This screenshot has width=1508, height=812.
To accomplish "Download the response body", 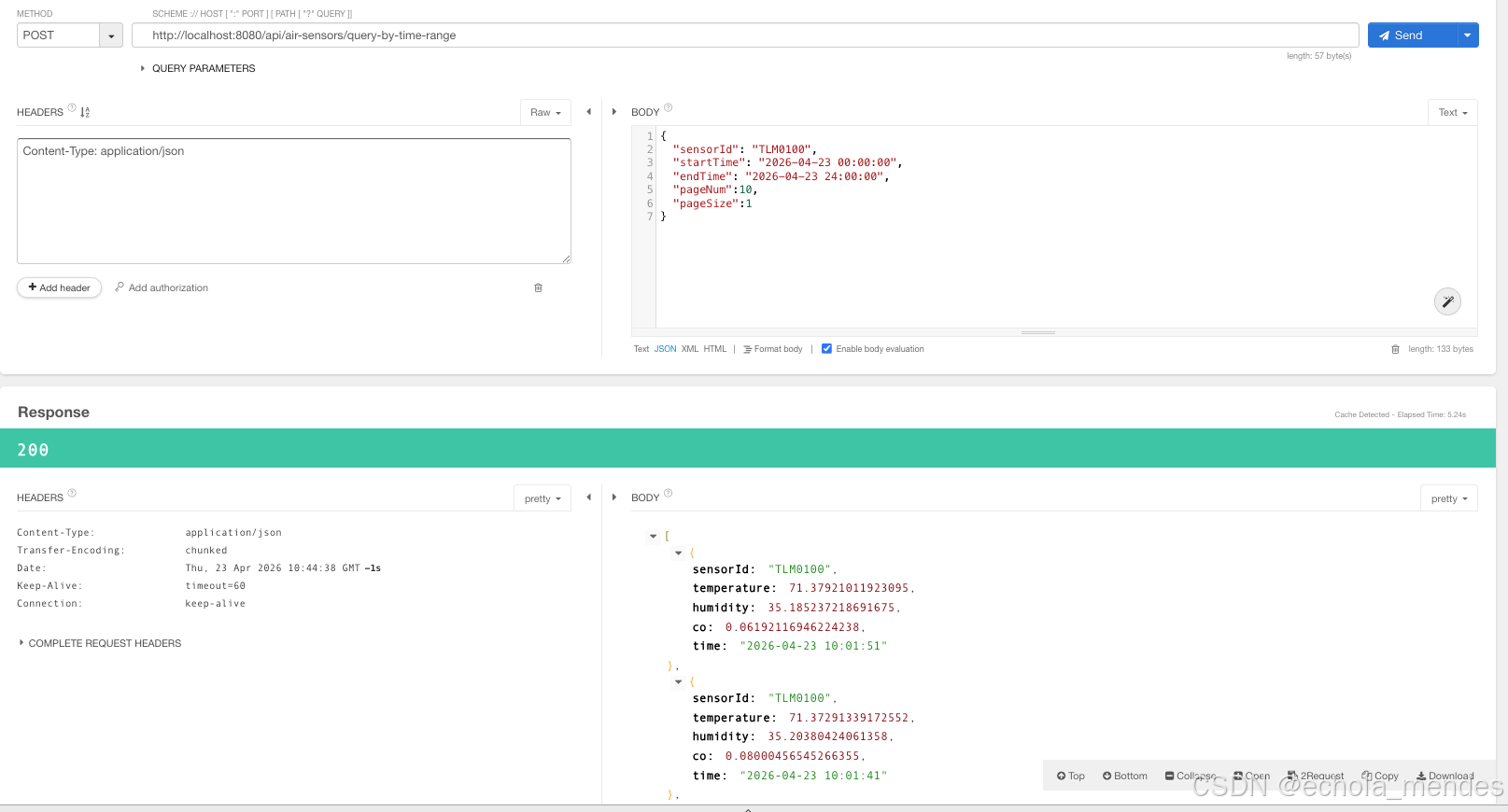I will [x=1445, y=776].
